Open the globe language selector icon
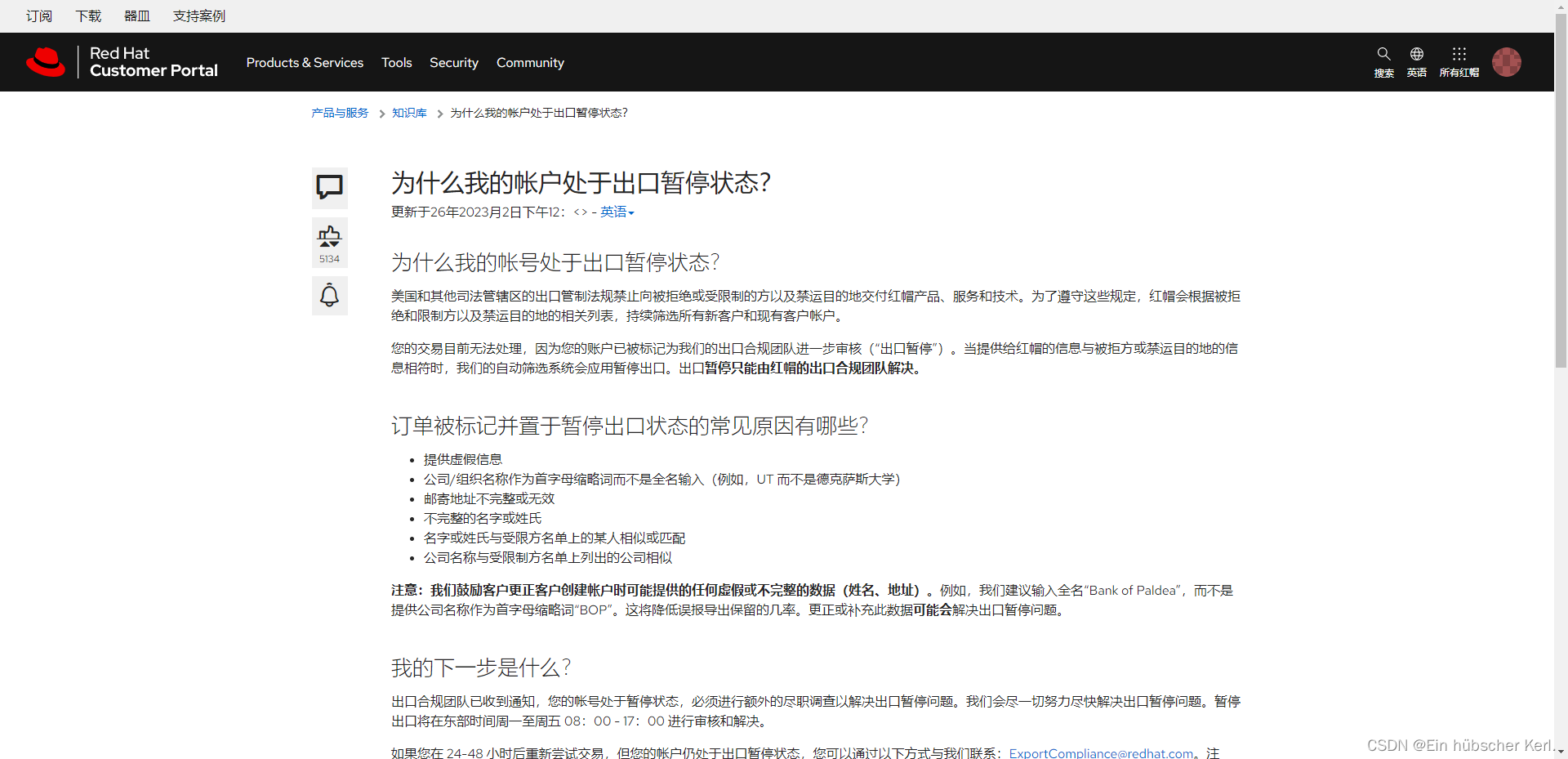The height and width of the screenshot is (759, 1568). 1417,54
